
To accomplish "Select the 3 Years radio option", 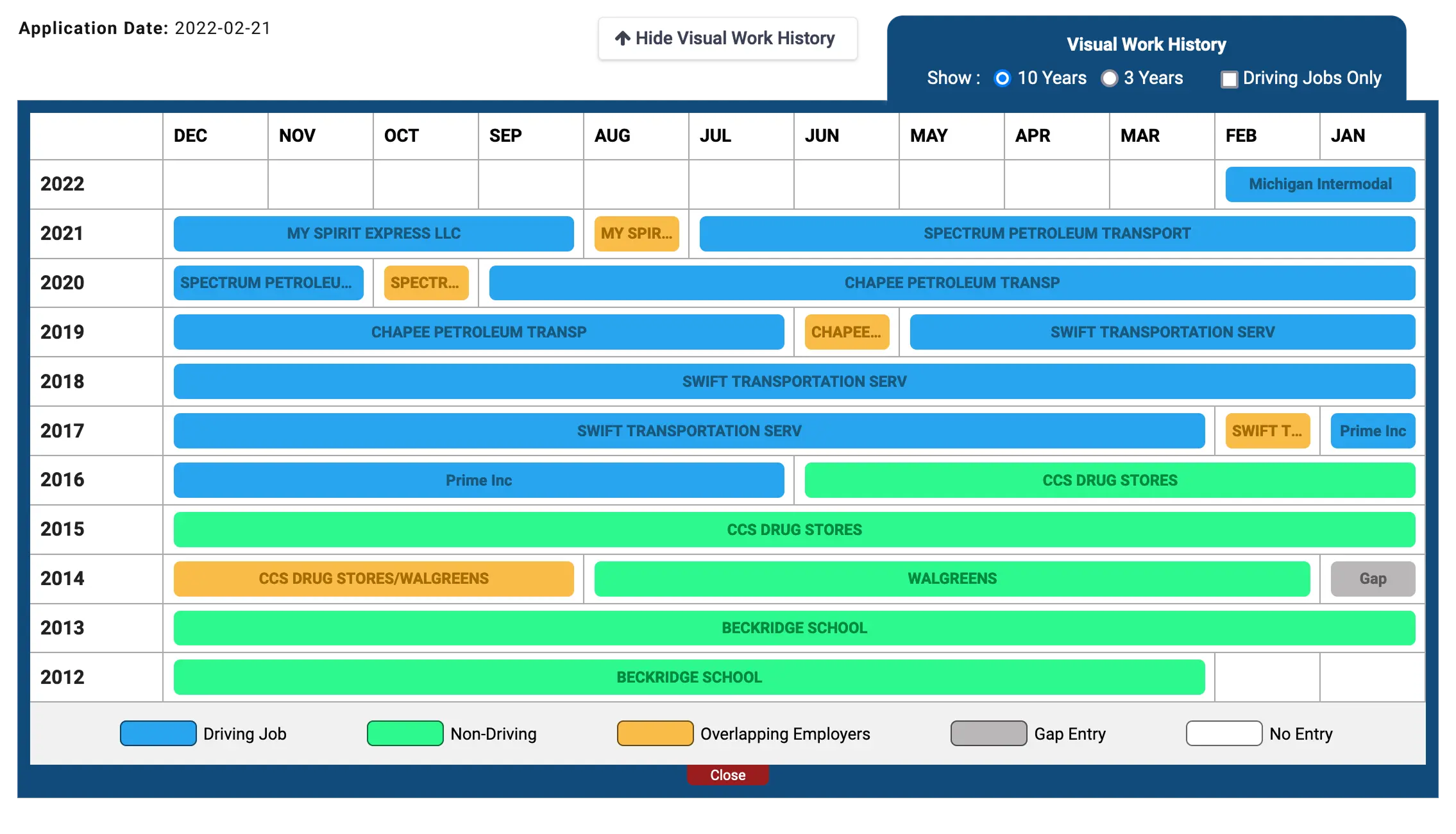I will pyautogui.click(x=1109, y=78).
